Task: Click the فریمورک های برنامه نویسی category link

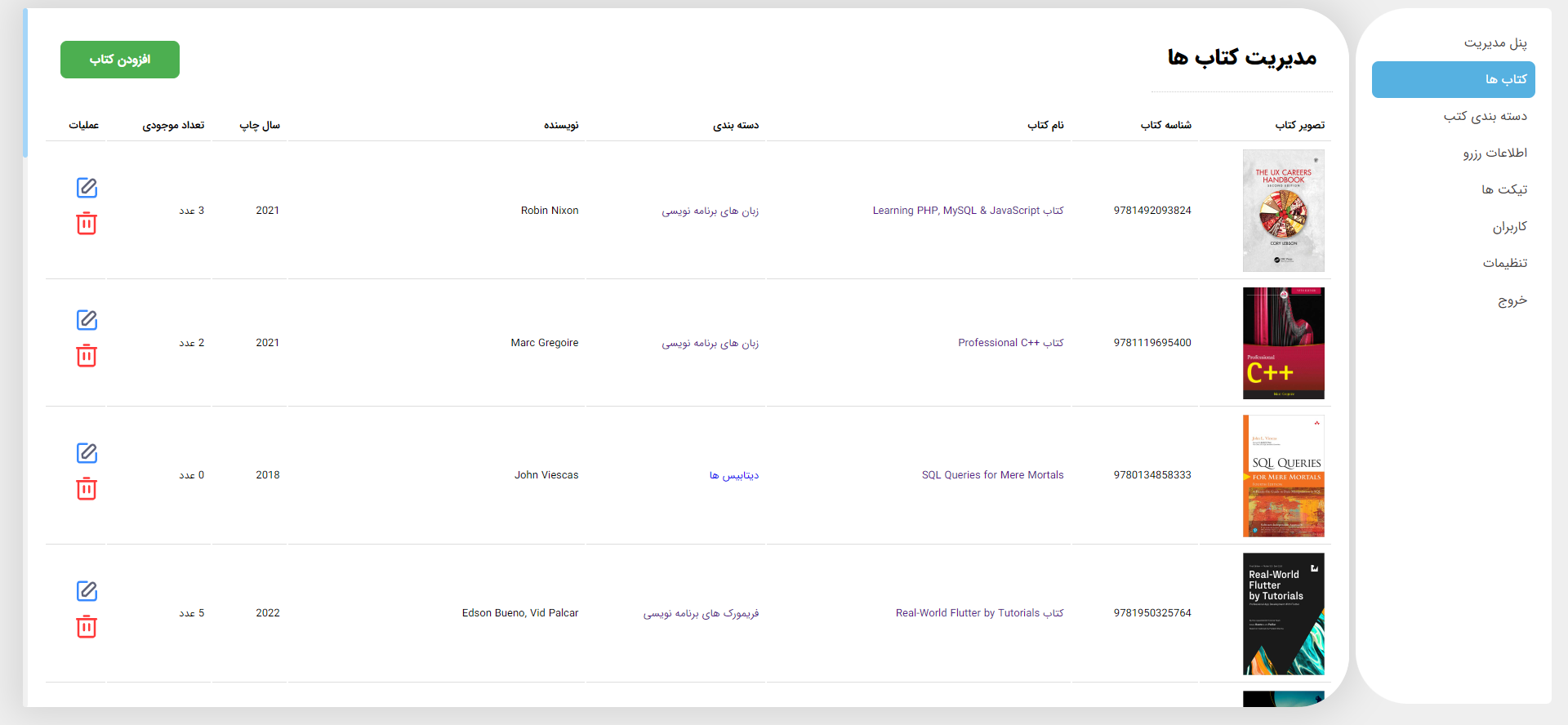Action: [701, 613]
